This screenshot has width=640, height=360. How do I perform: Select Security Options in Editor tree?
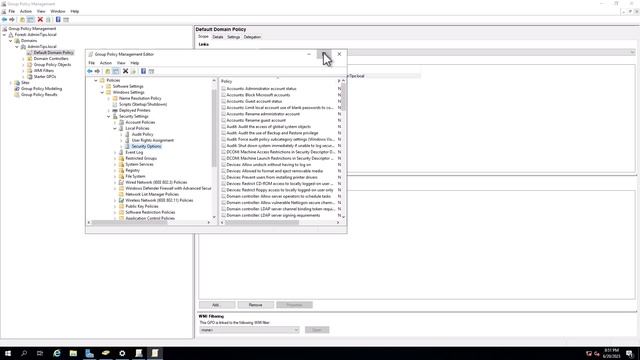pyautogui.click(x=147, y=147)
